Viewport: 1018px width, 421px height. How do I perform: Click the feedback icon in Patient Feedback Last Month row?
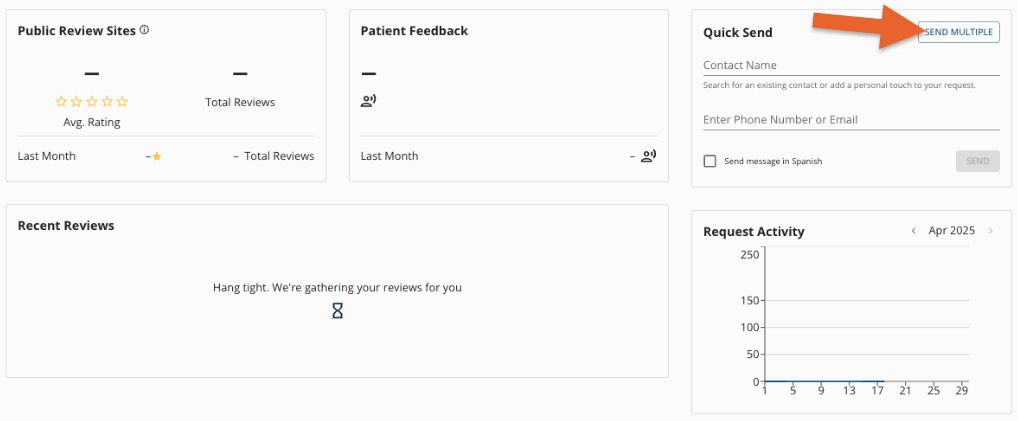[x=649, y=156]
